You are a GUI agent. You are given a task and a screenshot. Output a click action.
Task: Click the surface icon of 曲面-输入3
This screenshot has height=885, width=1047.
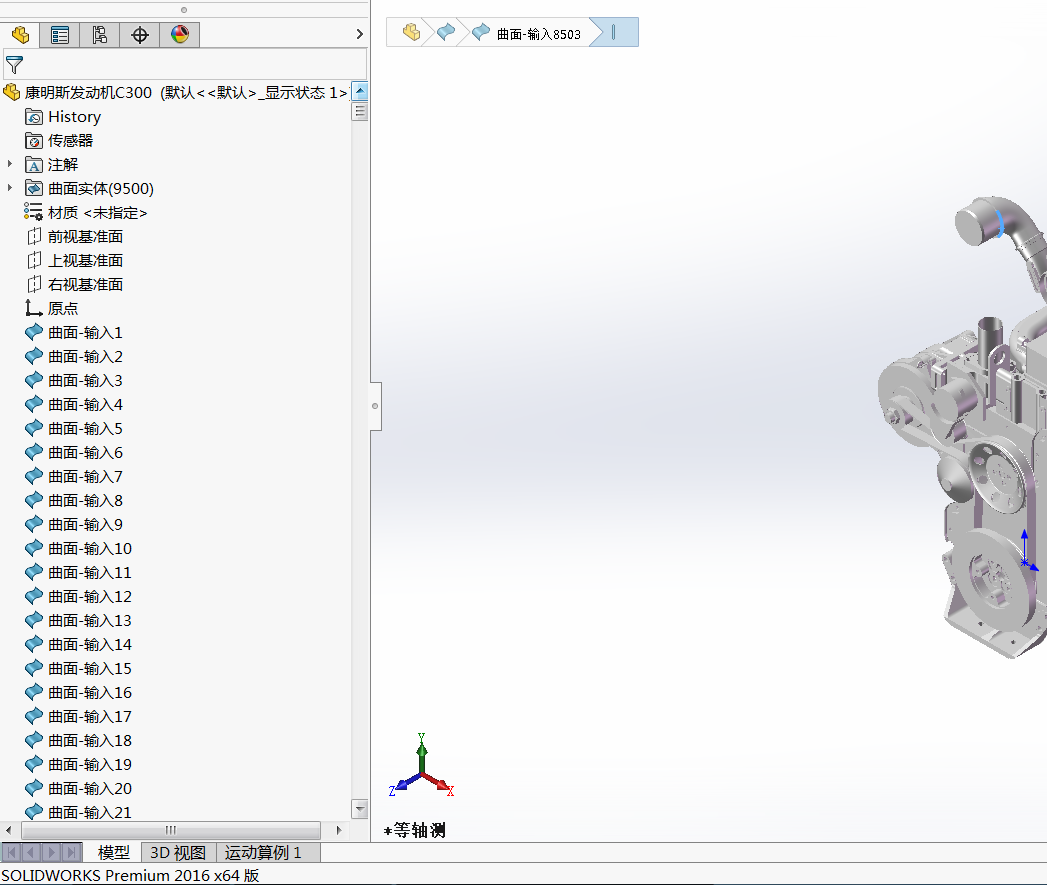tap(33, 380)
